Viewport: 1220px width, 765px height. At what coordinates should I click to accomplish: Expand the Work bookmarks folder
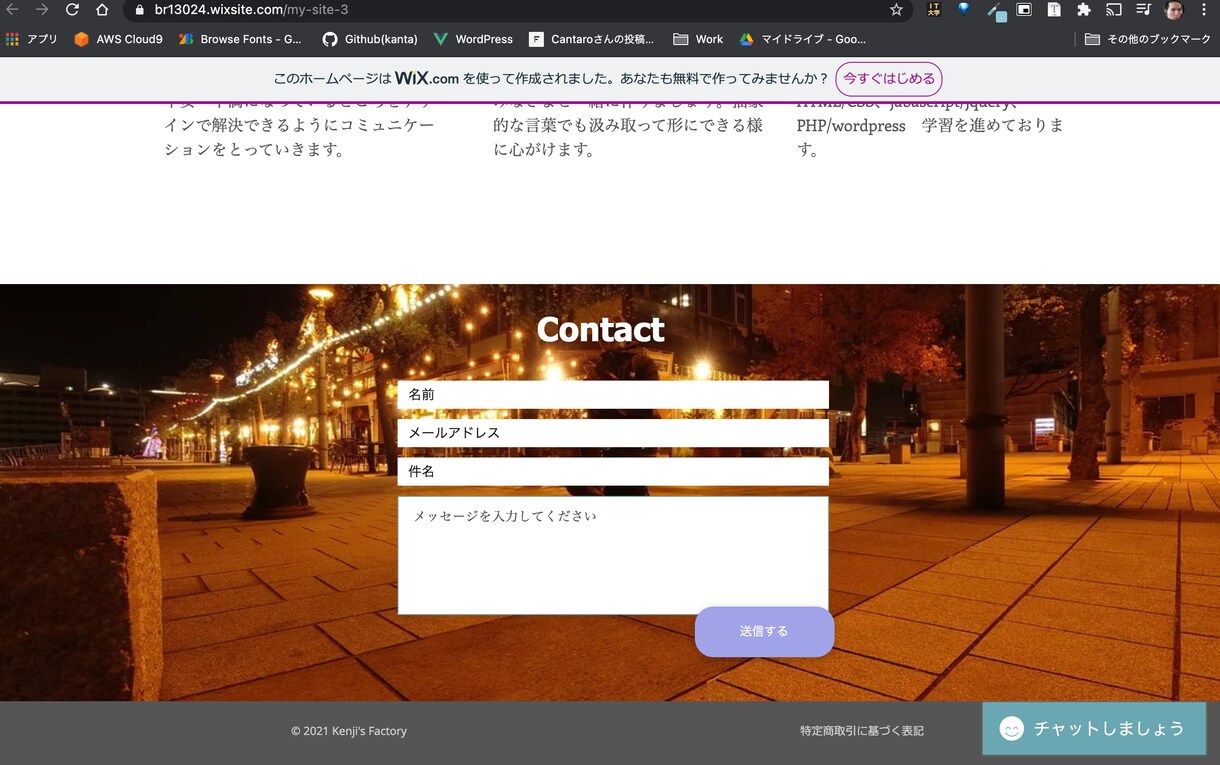click(698, 39)
